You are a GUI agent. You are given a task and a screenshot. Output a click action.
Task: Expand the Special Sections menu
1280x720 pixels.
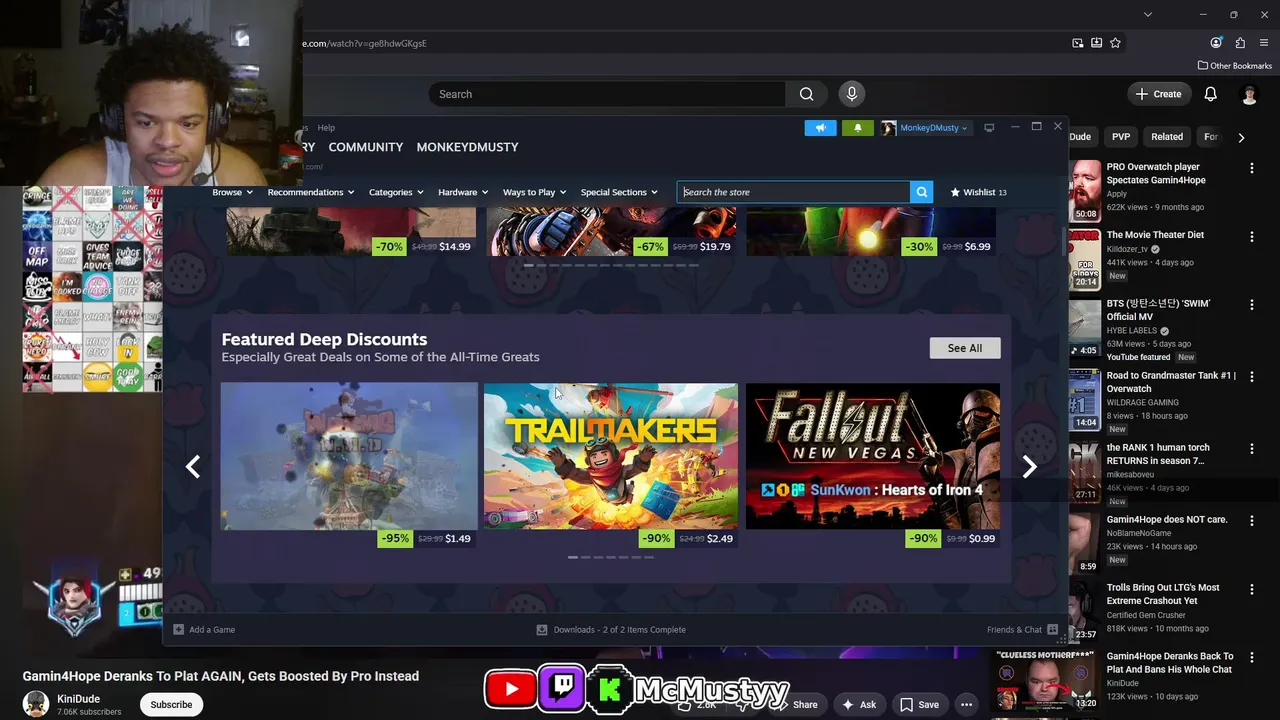619,192
